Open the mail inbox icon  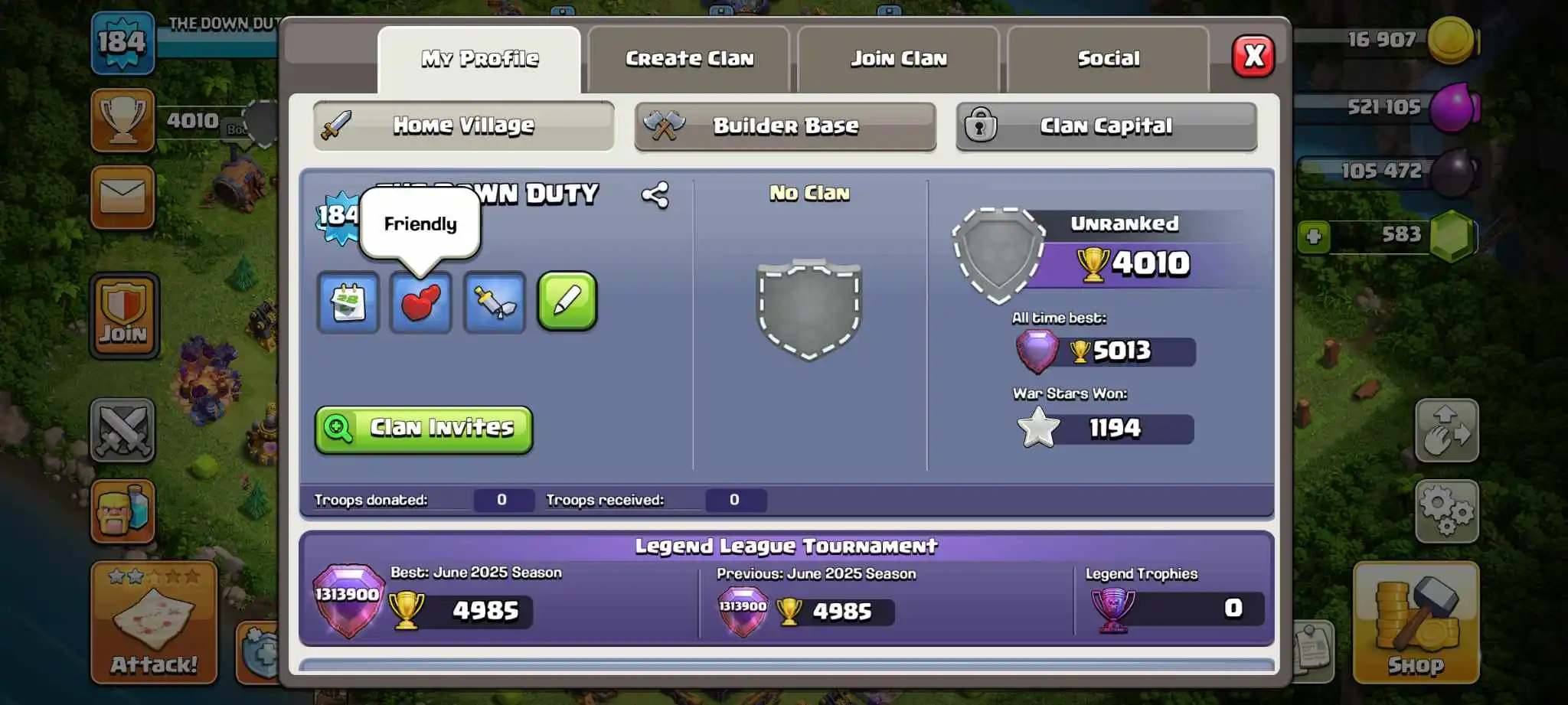(122, 197)
